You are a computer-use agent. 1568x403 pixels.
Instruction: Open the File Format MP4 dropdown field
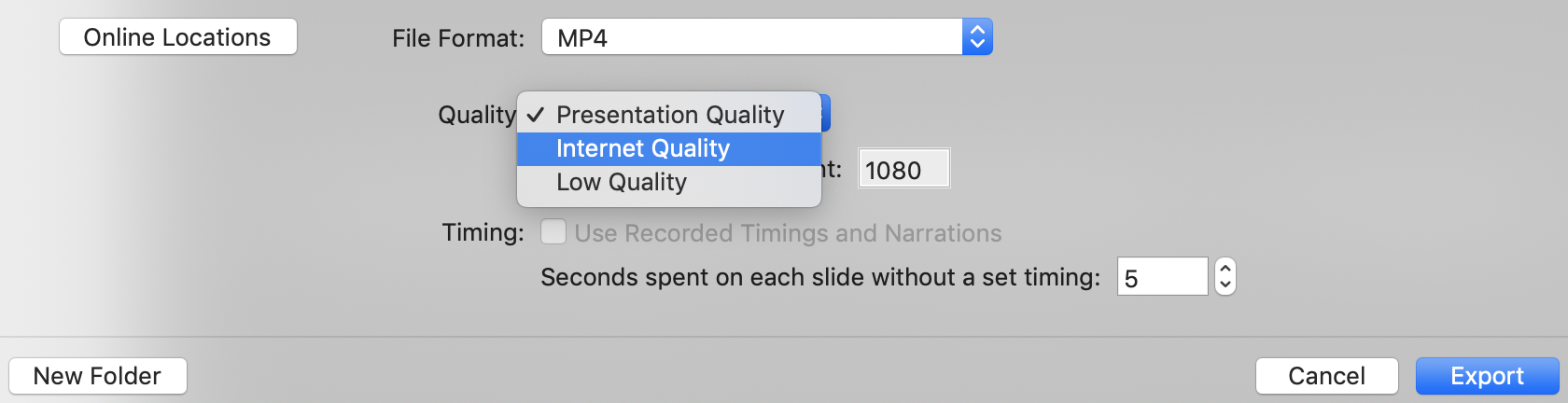[751, 37]
